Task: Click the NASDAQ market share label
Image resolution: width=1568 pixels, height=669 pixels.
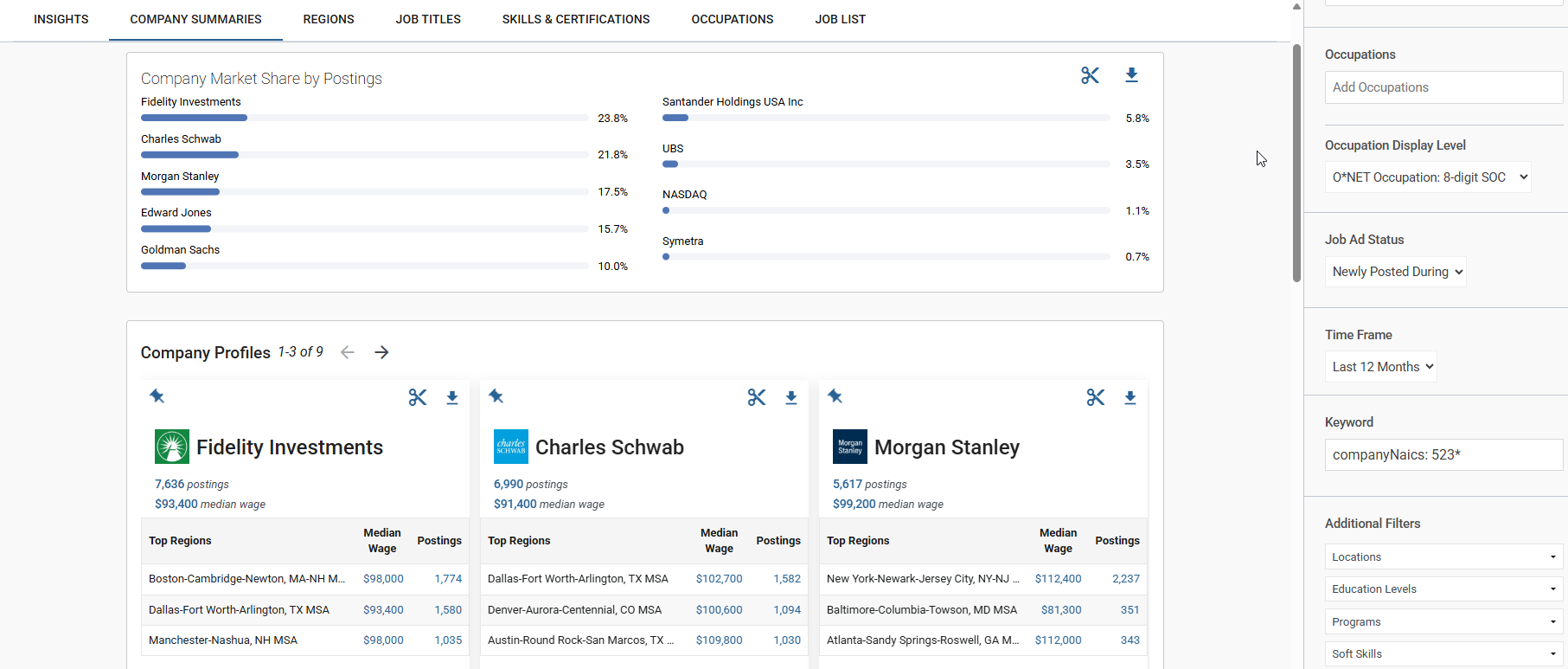Action: tap(685, 195)
